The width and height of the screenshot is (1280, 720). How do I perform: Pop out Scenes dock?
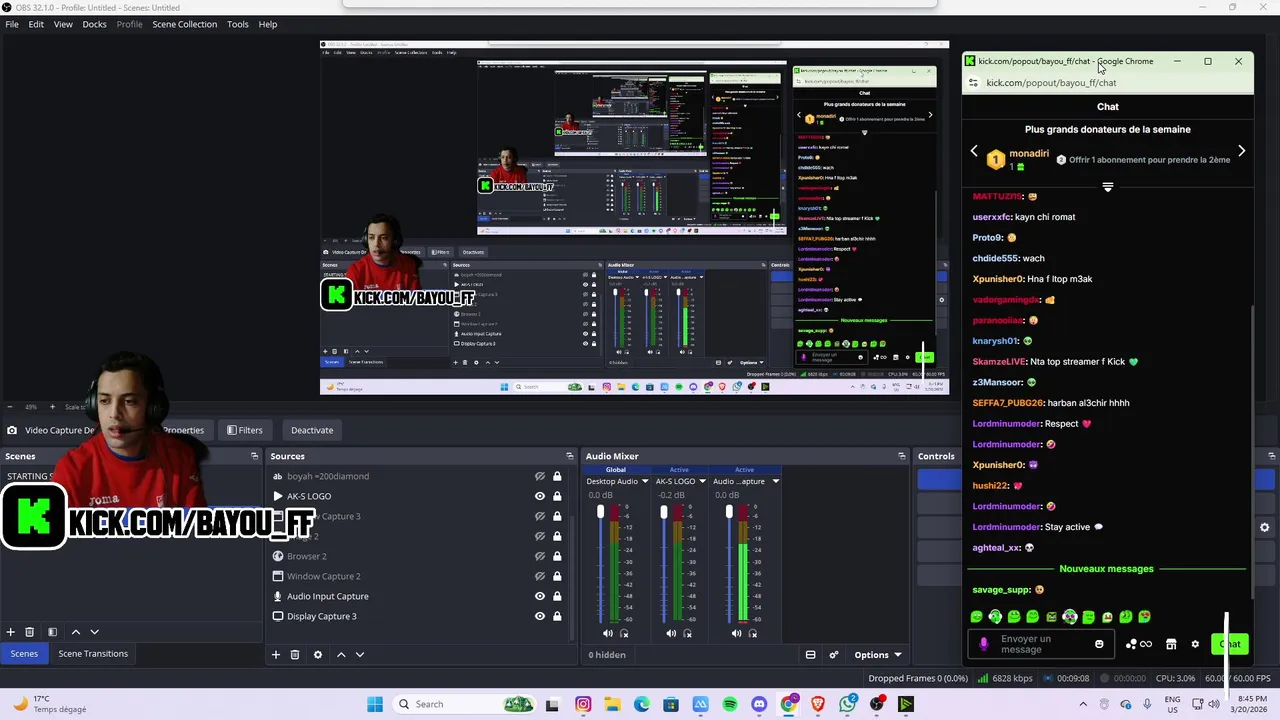tap(254, 456)
